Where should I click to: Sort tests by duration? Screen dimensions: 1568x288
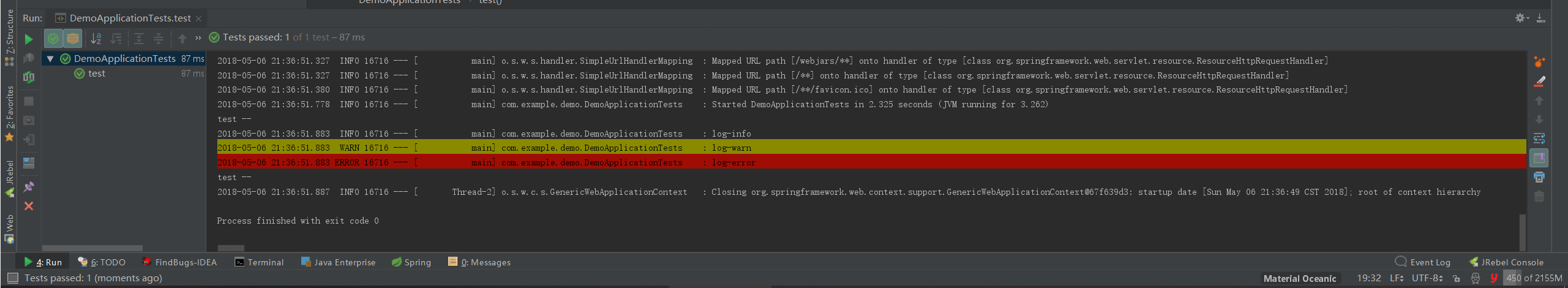tap(116, 39)
